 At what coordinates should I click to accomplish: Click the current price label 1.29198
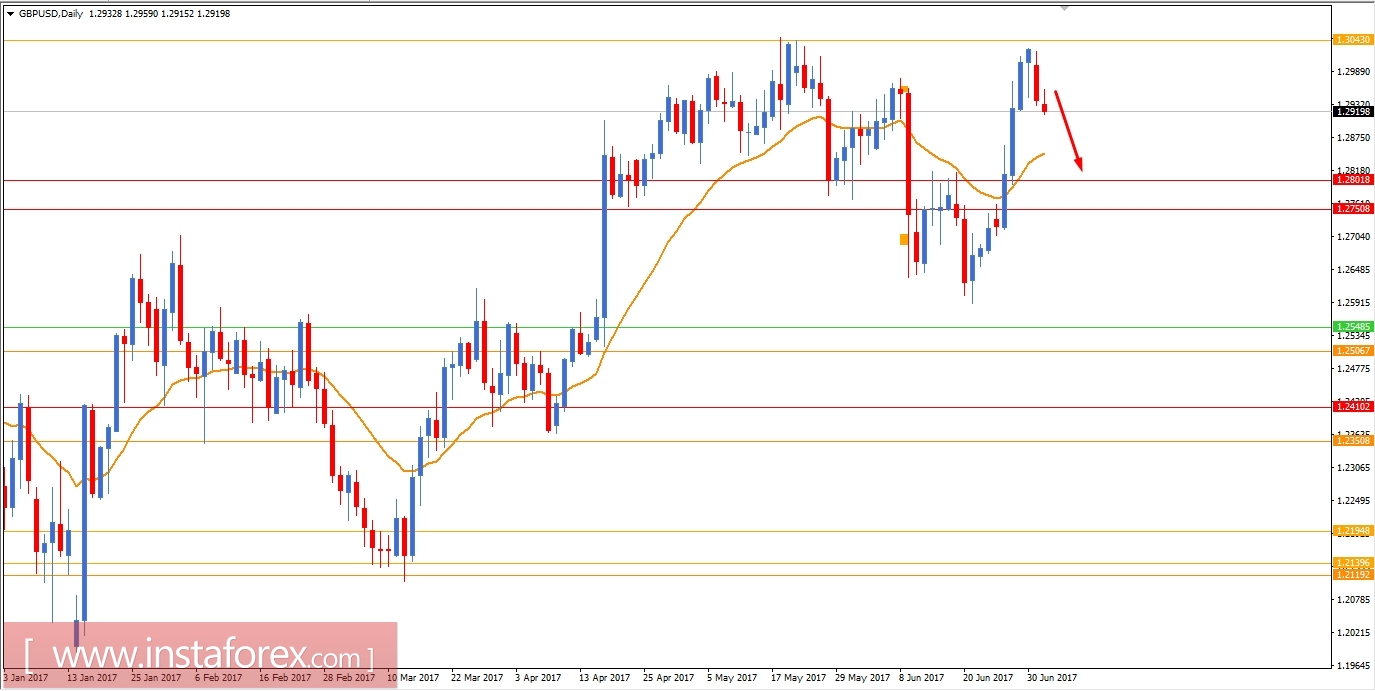coord(1353,111)
